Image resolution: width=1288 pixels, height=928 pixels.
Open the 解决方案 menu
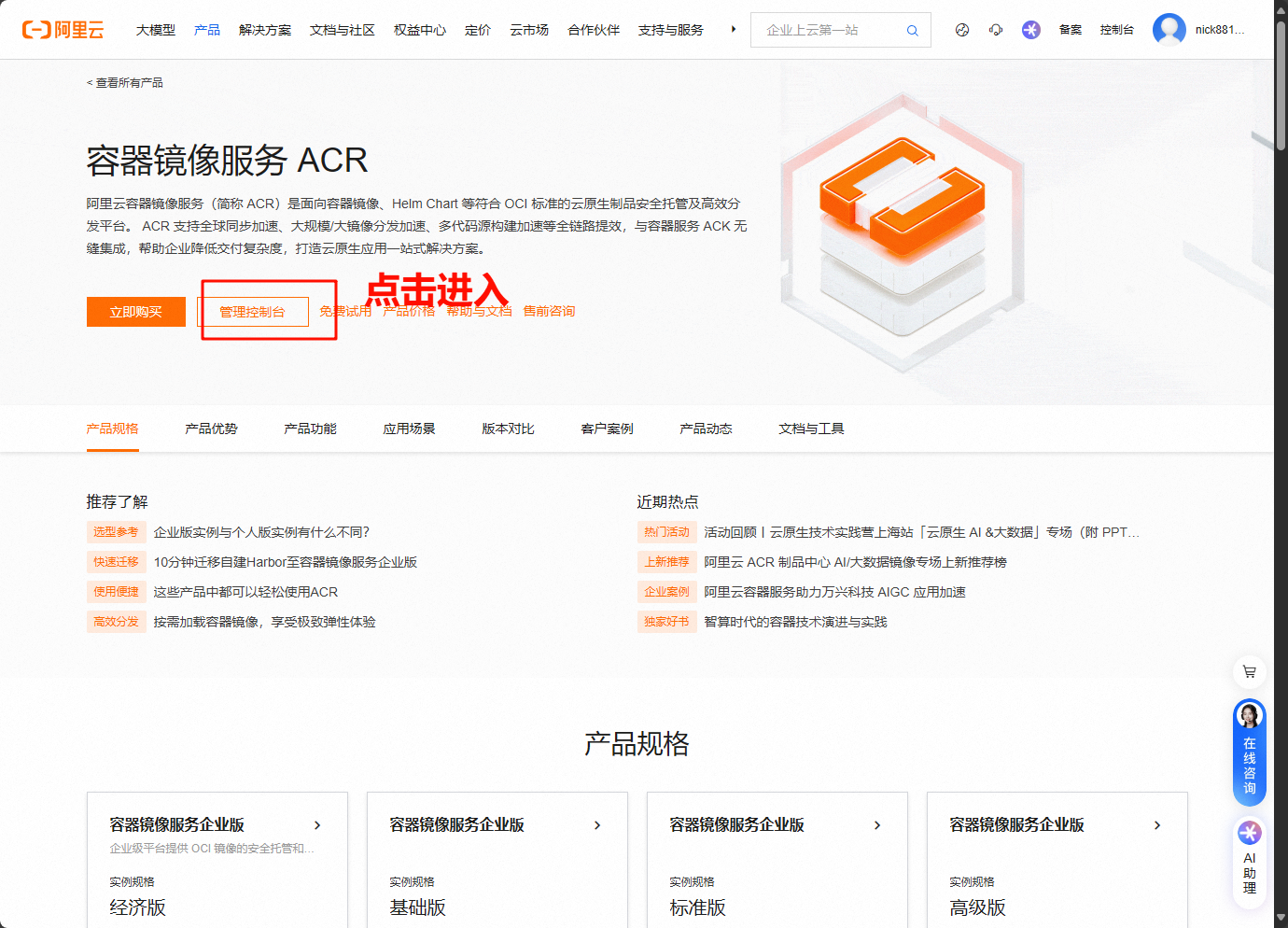[x=265, y=30]
